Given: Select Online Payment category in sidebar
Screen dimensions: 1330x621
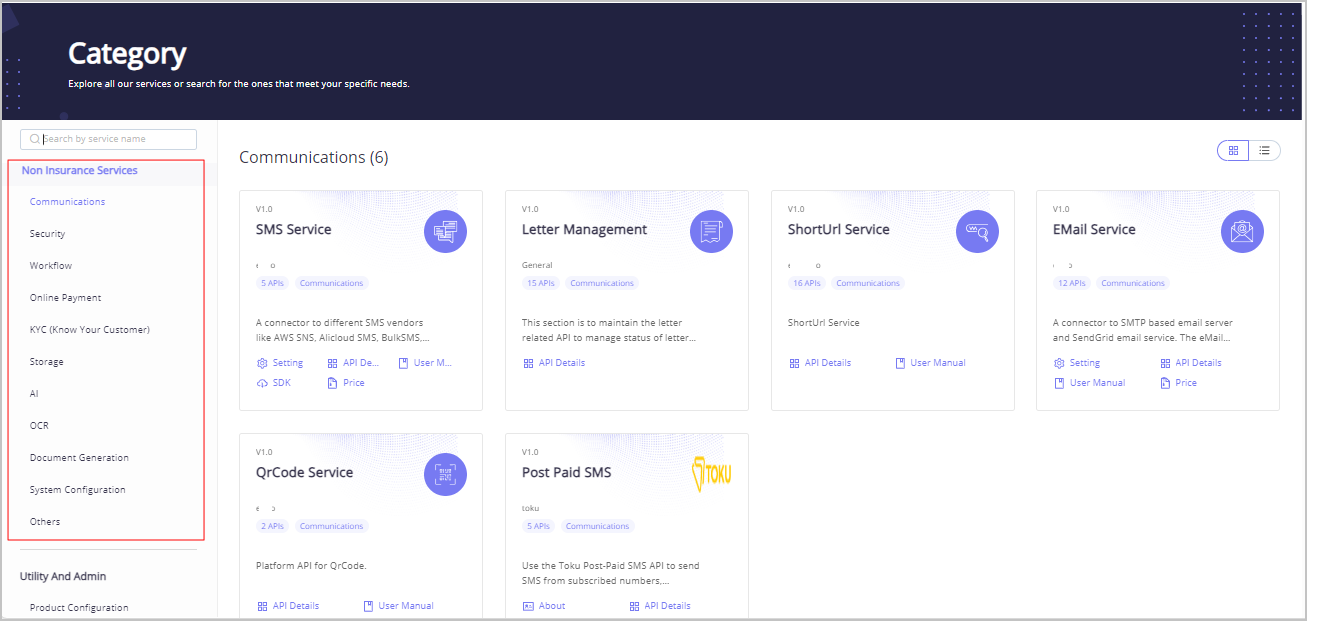Looking at the screenshot, I should tap(65, 298).
